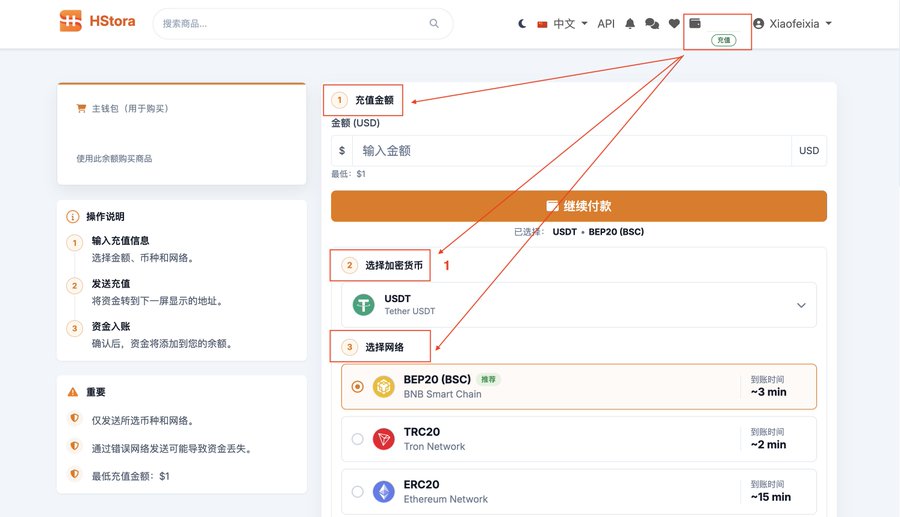This screenshot has width=900, height=517.
Task: Click the Tron network coin icon
Action: click(383, 439)
